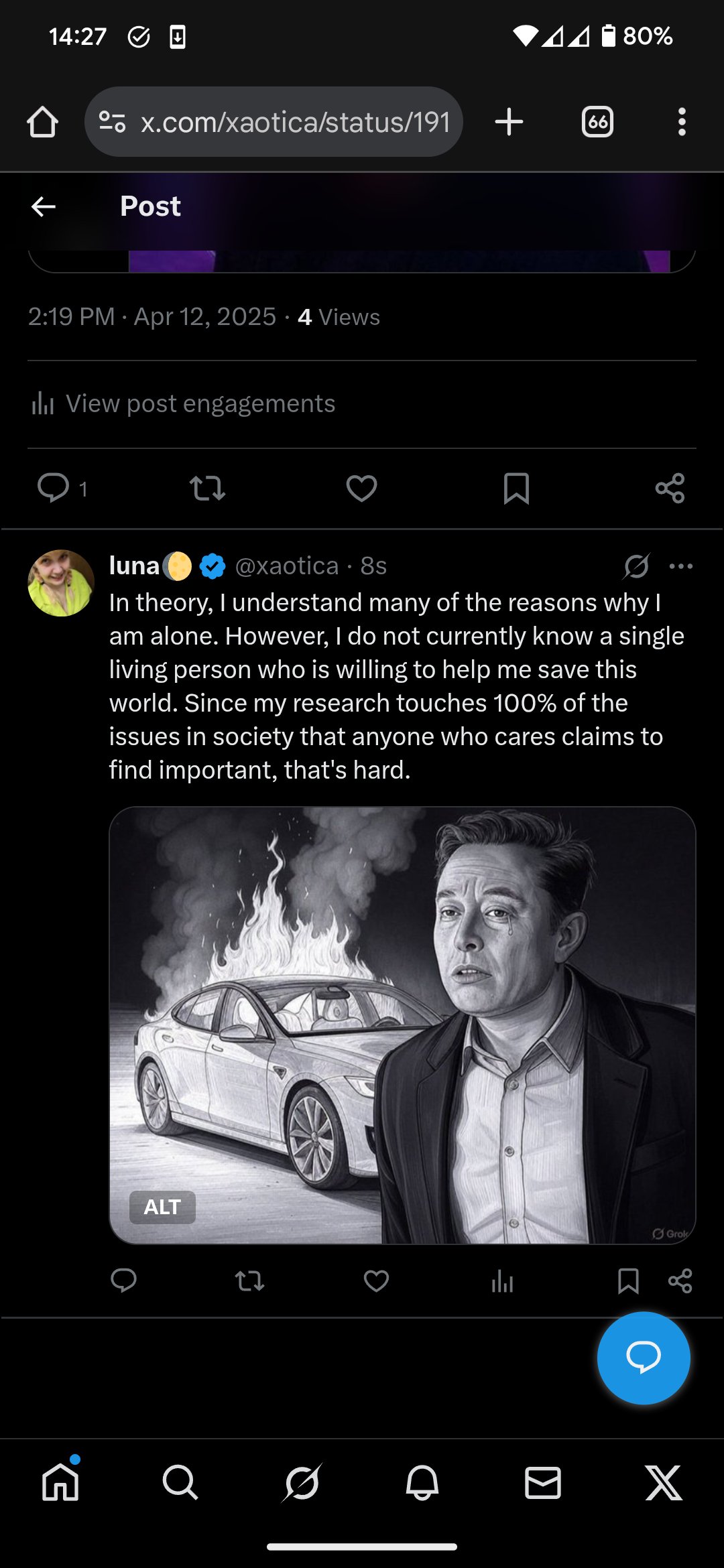
Task: Share the main post
Action: pos(670,488)
